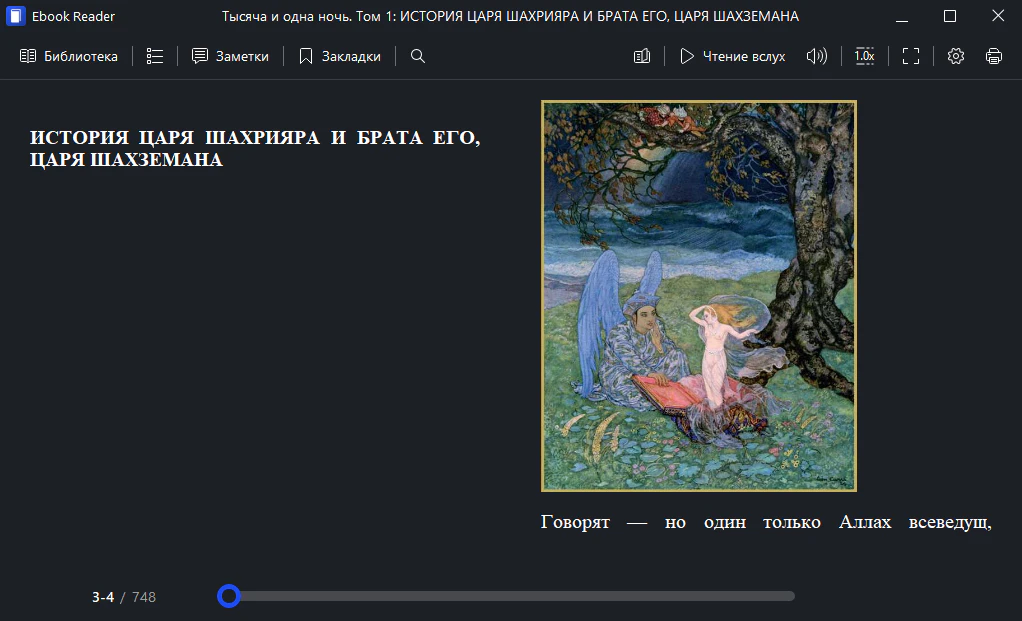Open the table of contents list
Image resolution: width=1022 pixels, height=621 pixels.
(x=154, y=57)
